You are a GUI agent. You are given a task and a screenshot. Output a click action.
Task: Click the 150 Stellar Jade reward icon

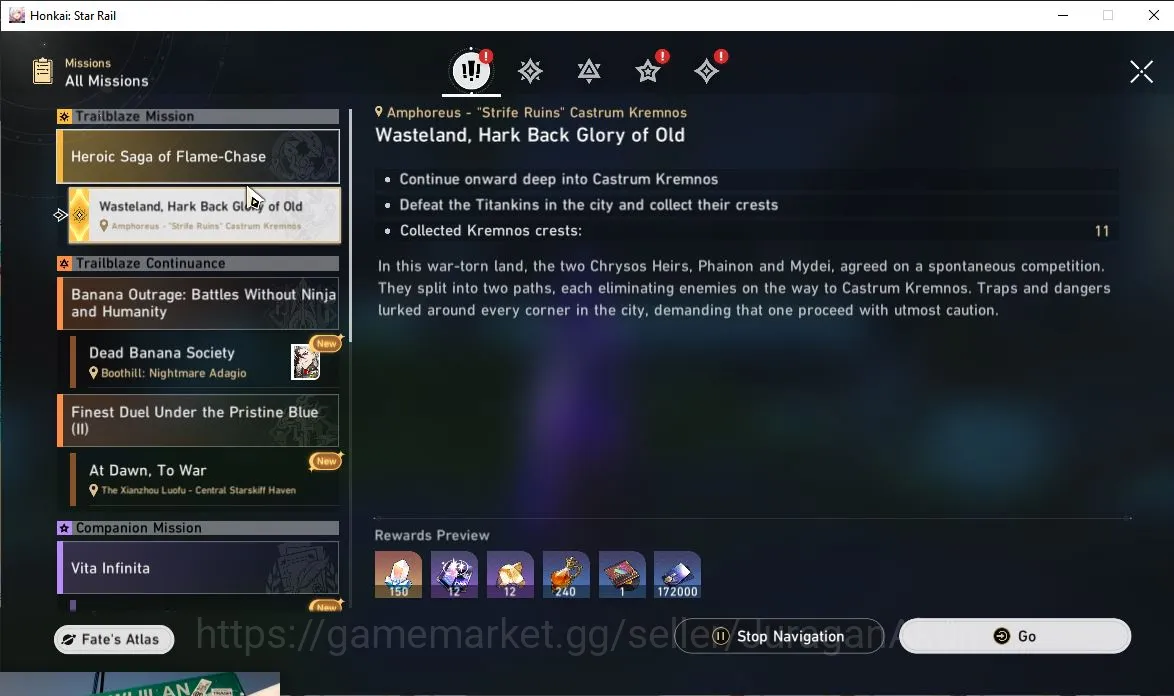point(398,575)
